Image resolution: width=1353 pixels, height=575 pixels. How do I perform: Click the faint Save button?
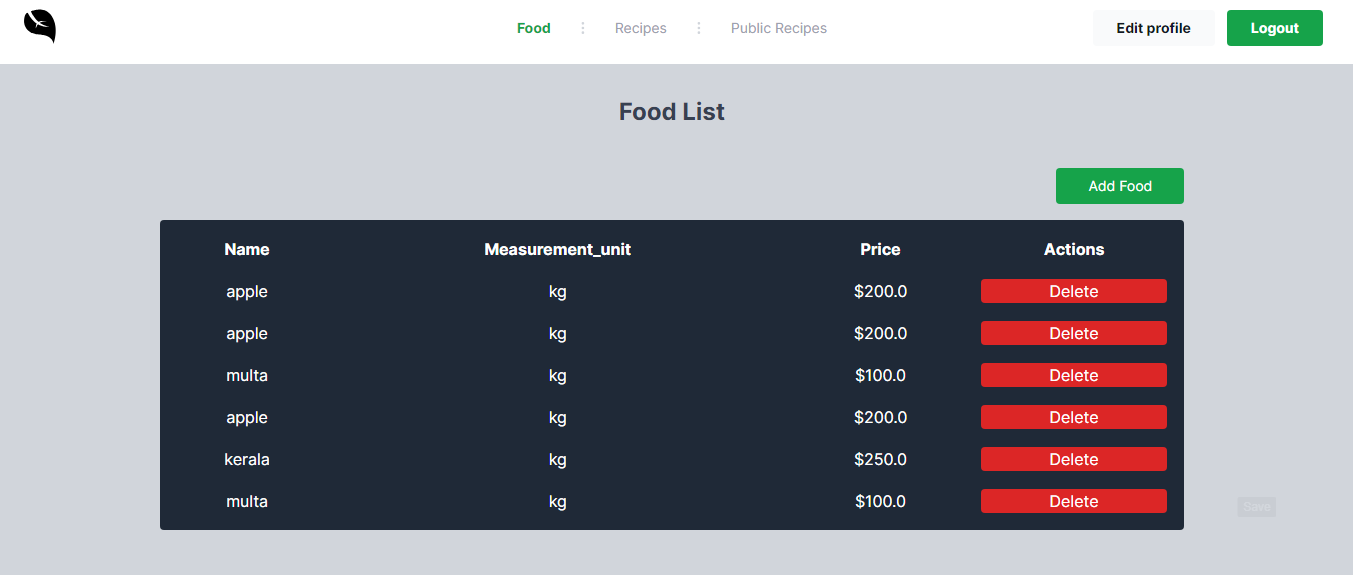click(1256, 507)
